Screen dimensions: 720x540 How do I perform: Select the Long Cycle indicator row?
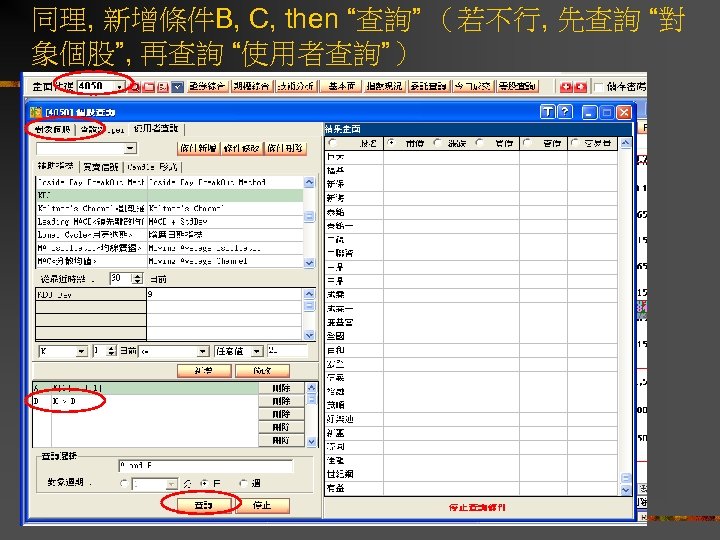169,235
